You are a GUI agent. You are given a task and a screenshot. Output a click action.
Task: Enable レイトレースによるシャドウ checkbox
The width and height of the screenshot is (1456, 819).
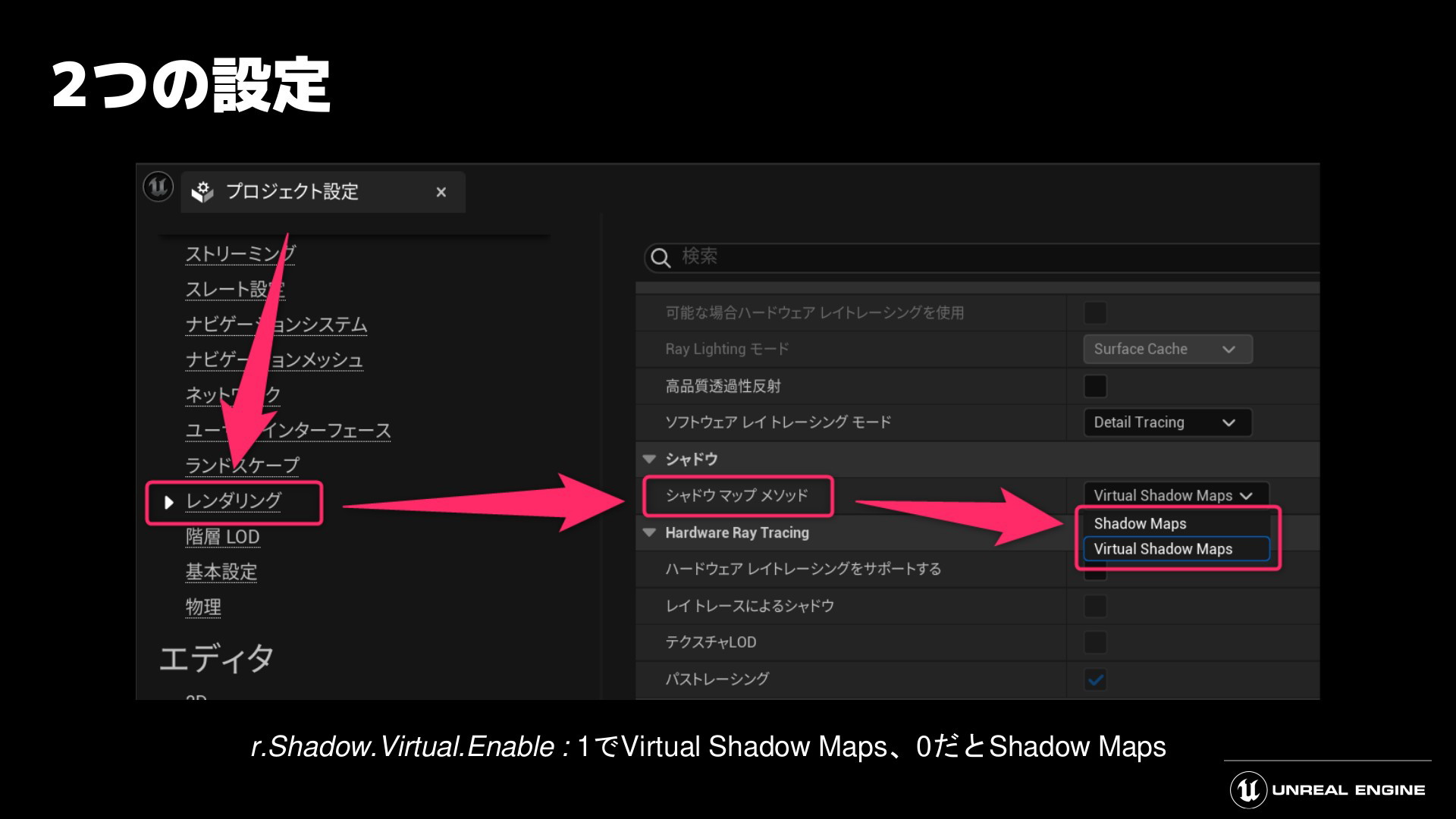click(1095, 606)
